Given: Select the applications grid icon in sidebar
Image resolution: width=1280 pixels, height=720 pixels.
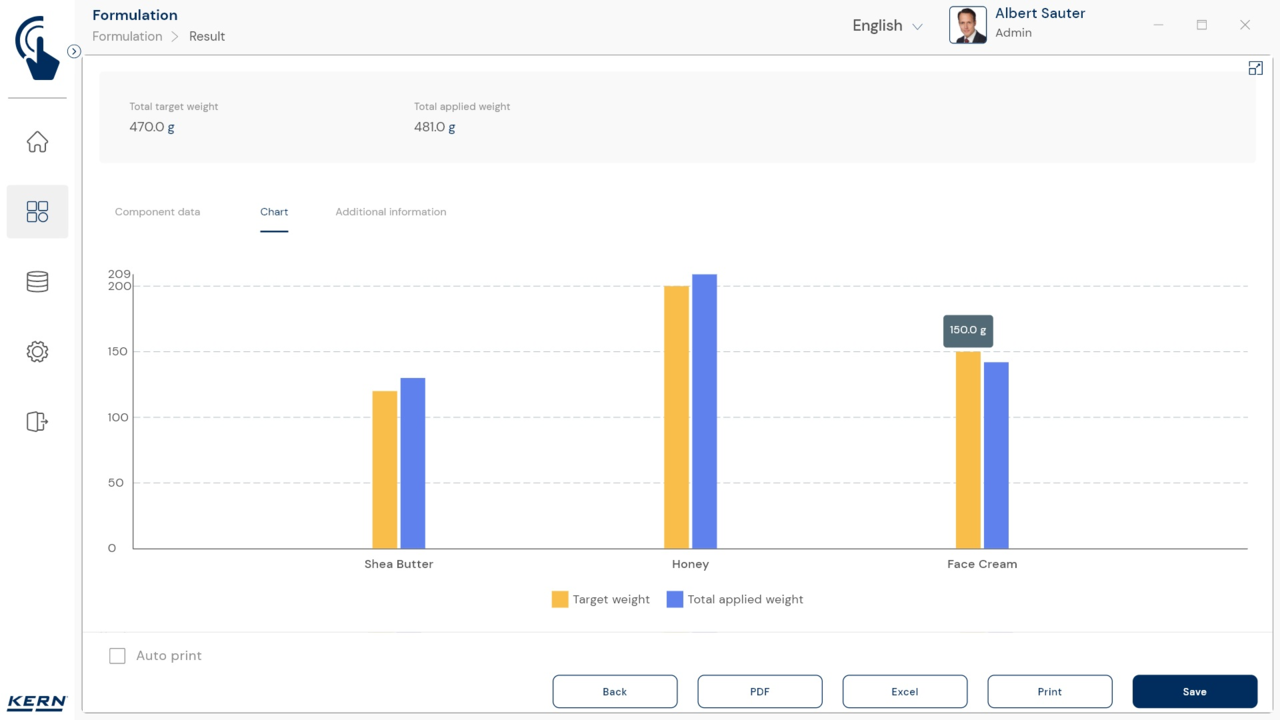Looking at the screenshot, I should tap(37, 212).
